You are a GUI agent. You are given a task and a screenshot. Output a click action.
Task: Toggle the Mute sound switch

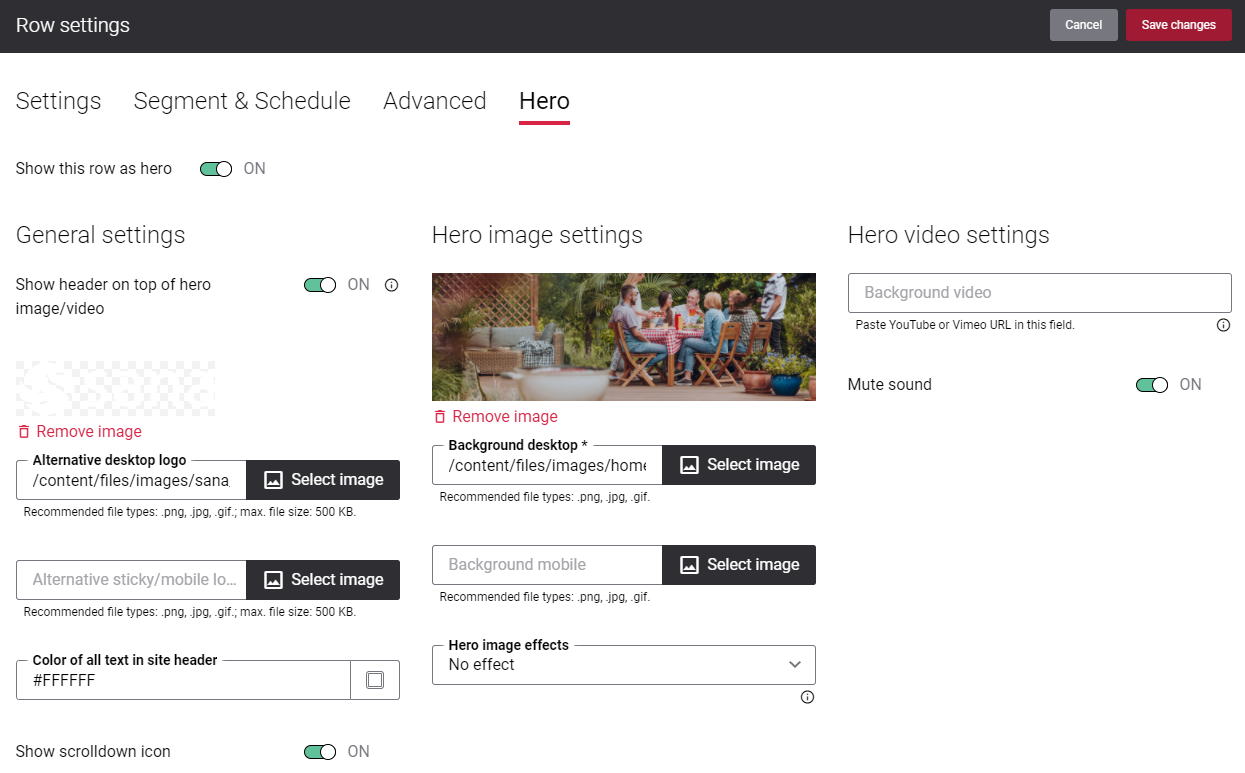[x=1152, y=385]
